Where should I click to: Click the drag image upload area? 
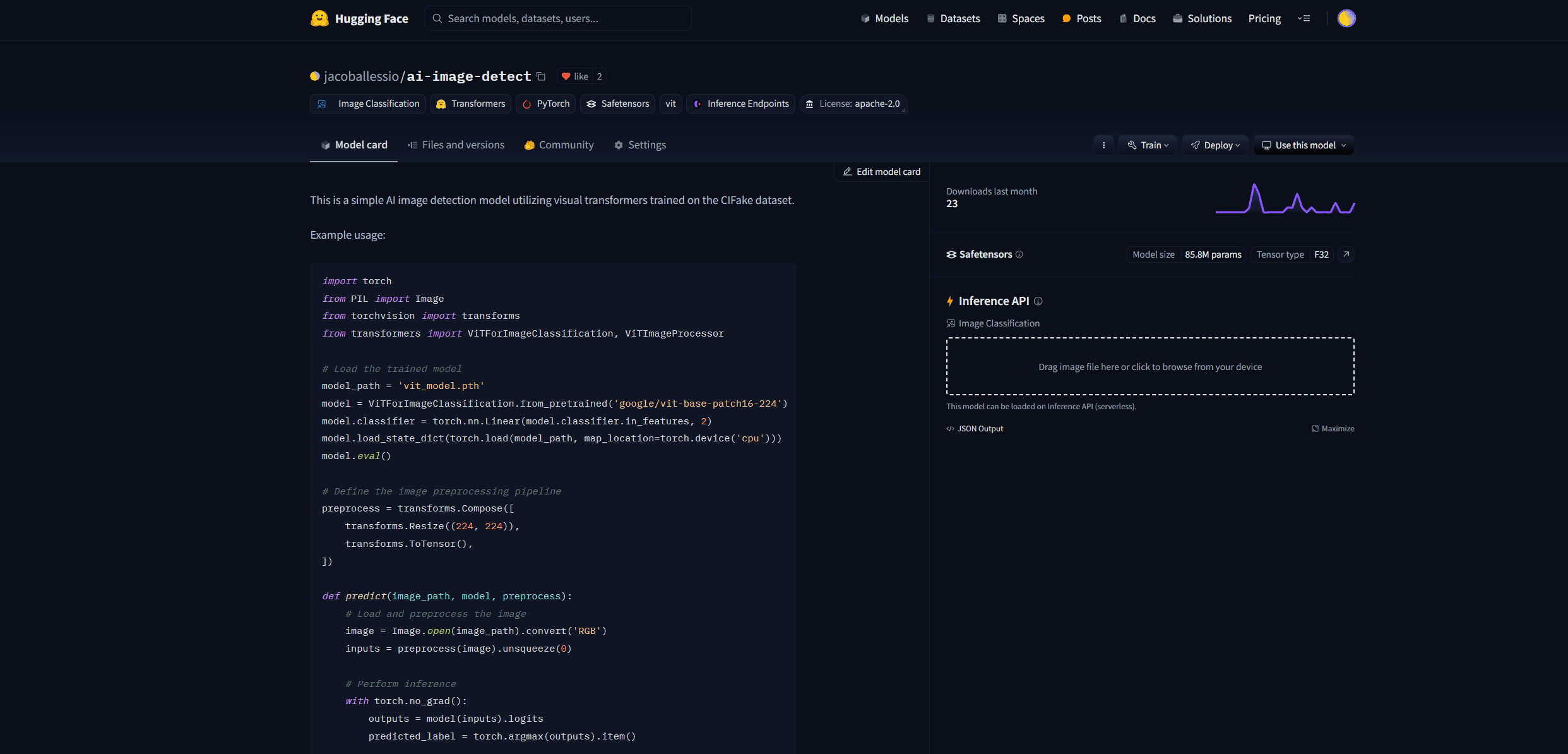click(1150, 366)
